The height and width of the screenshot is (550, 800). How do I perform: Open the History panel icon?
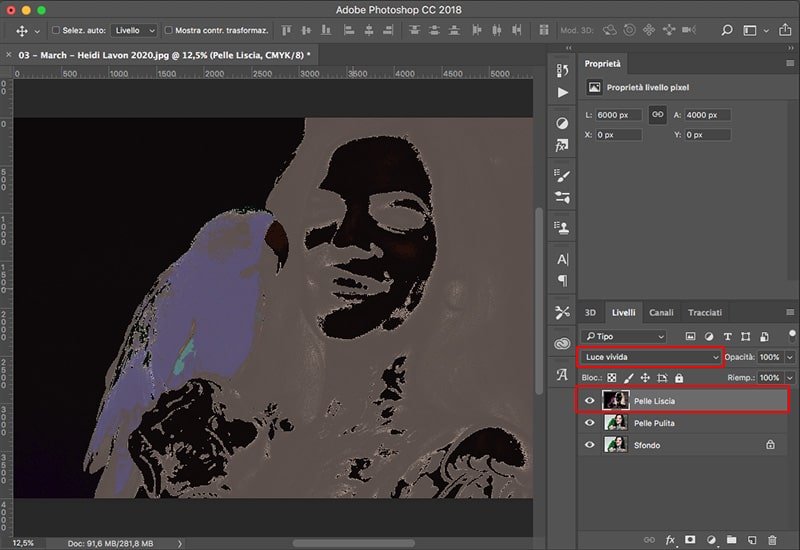point(562,69)
